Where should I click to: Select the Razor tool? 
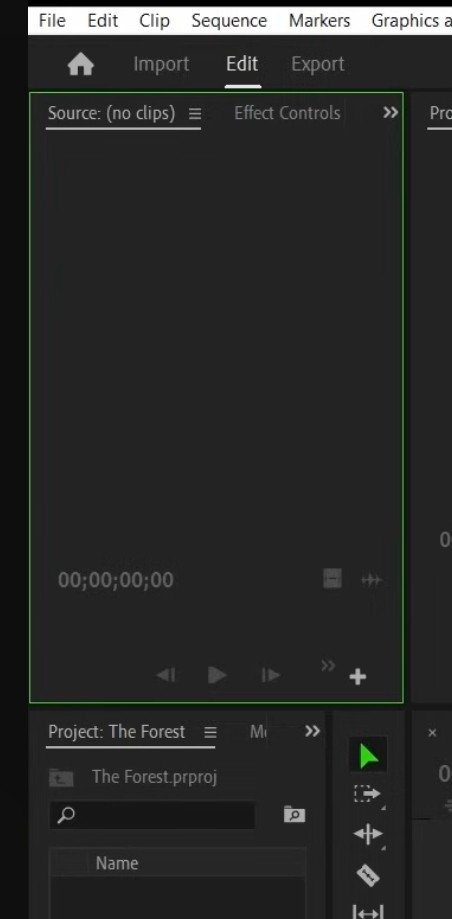368,876
